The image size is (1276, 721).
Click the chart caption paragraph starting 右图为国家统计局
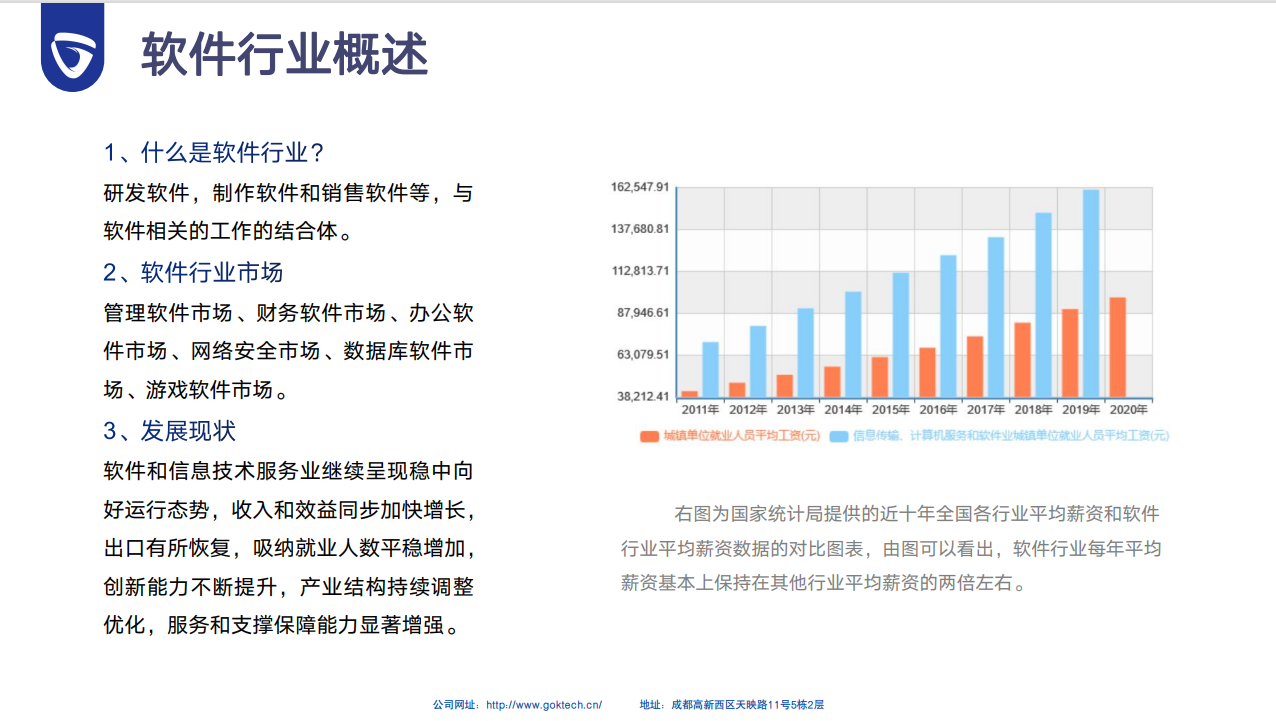point(890,548)
